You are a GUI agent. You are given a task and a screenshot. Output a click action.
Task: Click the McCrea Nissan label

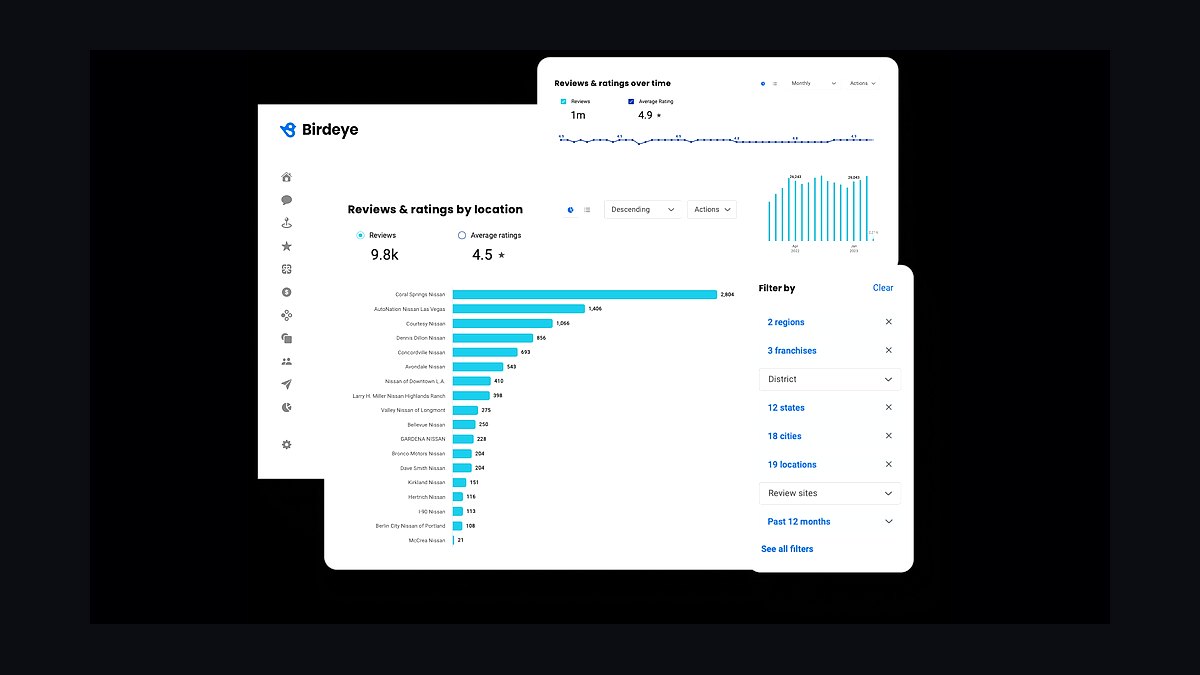428,540
